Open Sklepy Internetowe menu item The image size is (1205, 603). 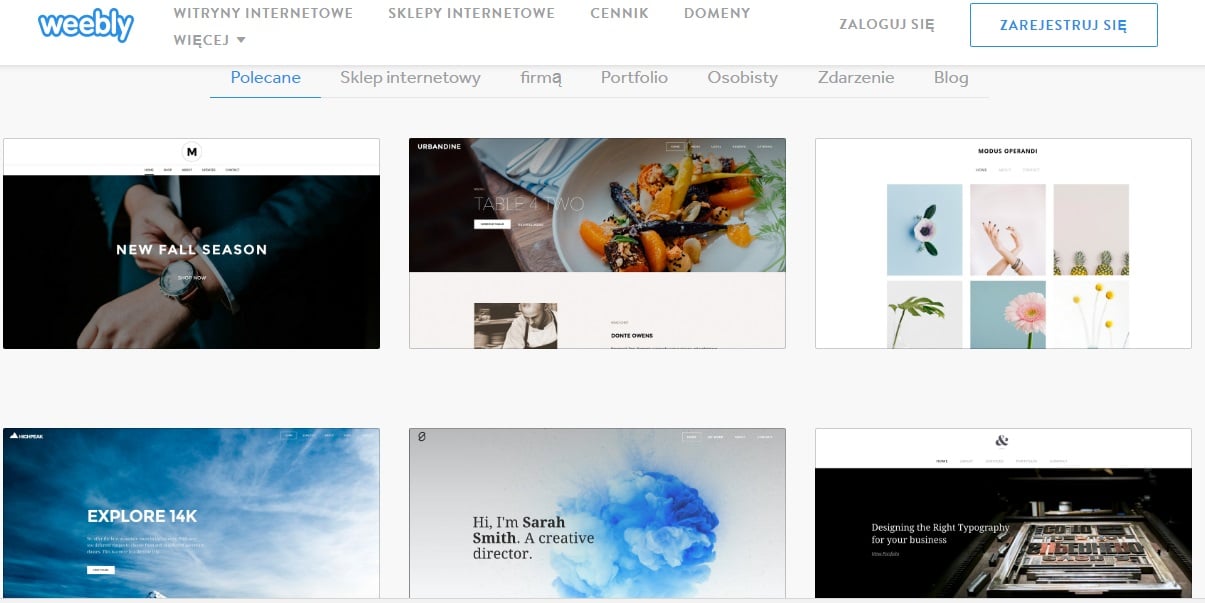(x=471, y=14)
